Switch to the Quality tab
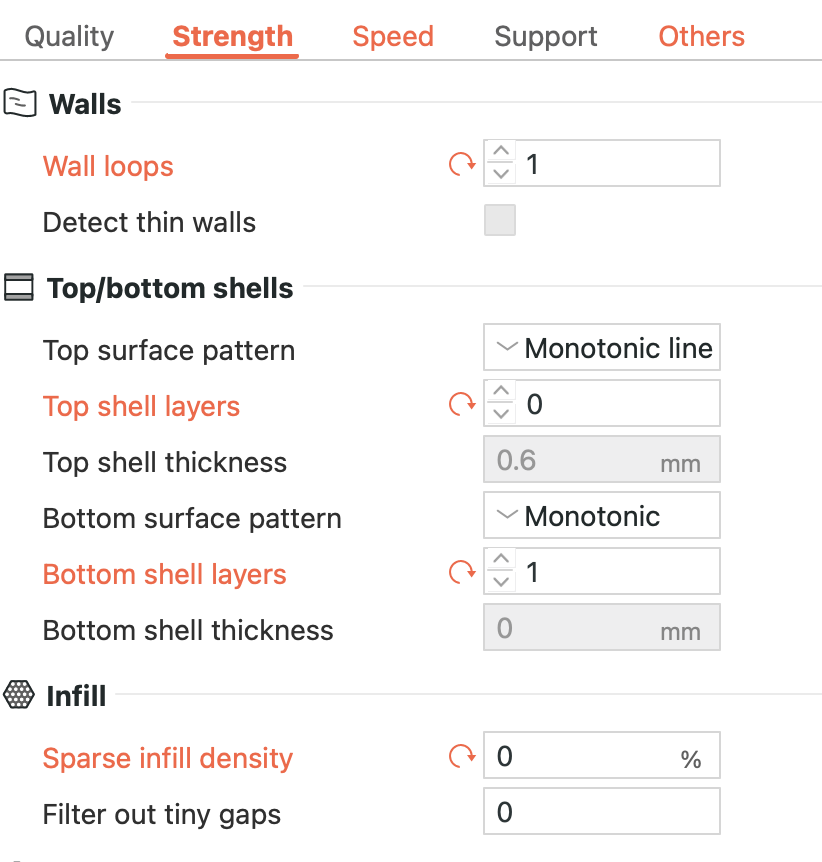822x862 pixels. coord(69,37)
